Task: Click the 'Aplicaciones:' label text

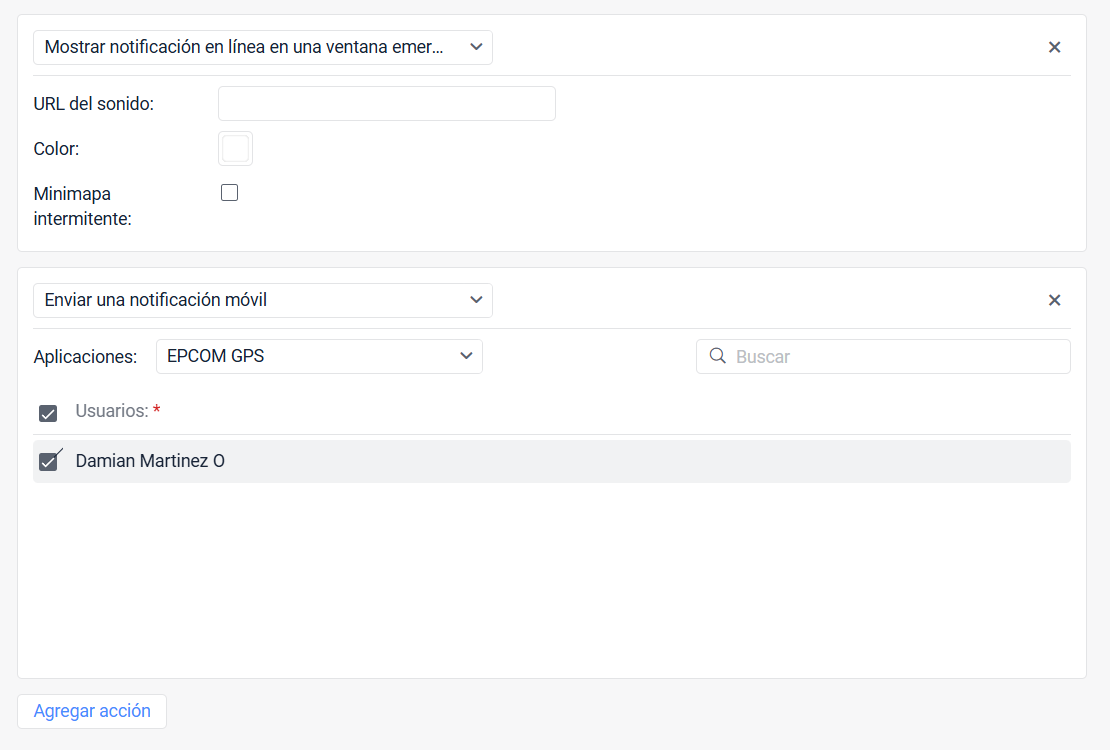Action: [85, 357]
